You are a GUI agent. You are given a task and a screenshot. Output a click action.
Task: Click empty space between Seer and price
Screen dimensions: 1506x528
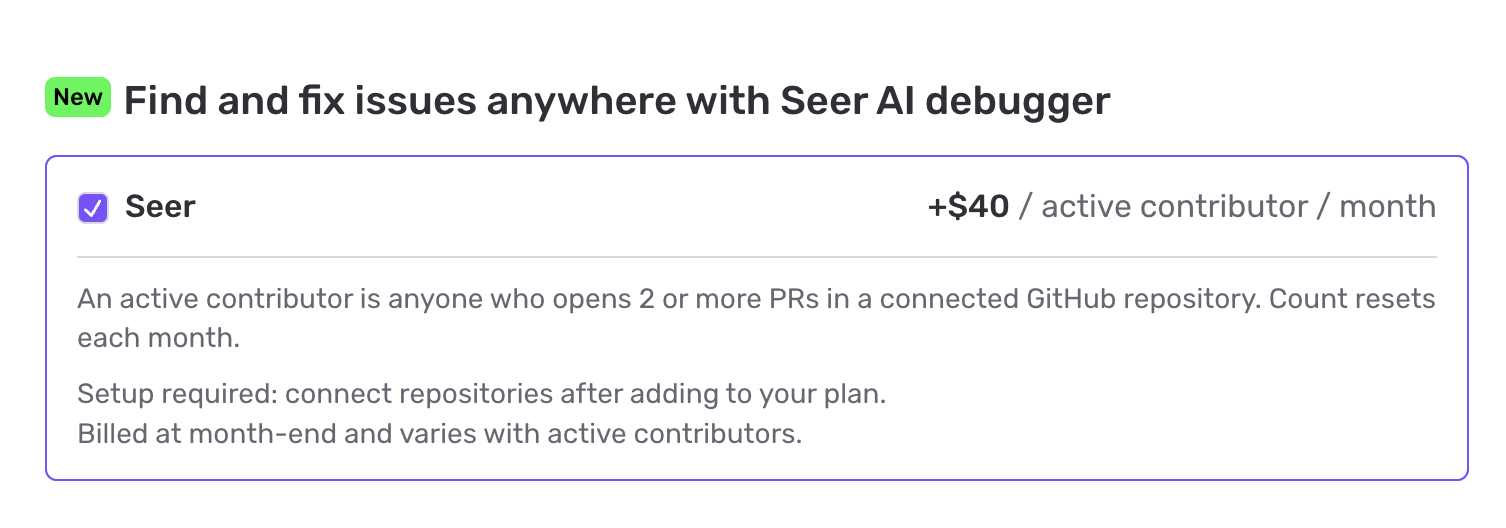tap(560, 207)
